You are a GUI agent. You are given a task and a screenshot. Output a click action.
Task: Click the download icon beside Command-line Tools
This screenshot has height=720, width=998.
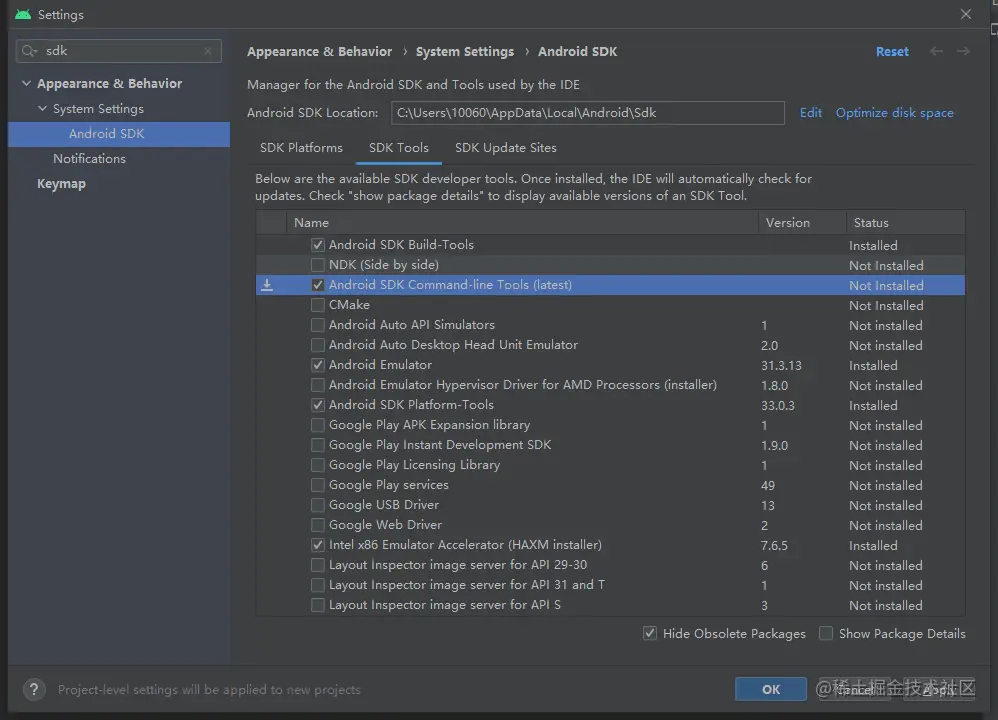[x=267, y=285]
